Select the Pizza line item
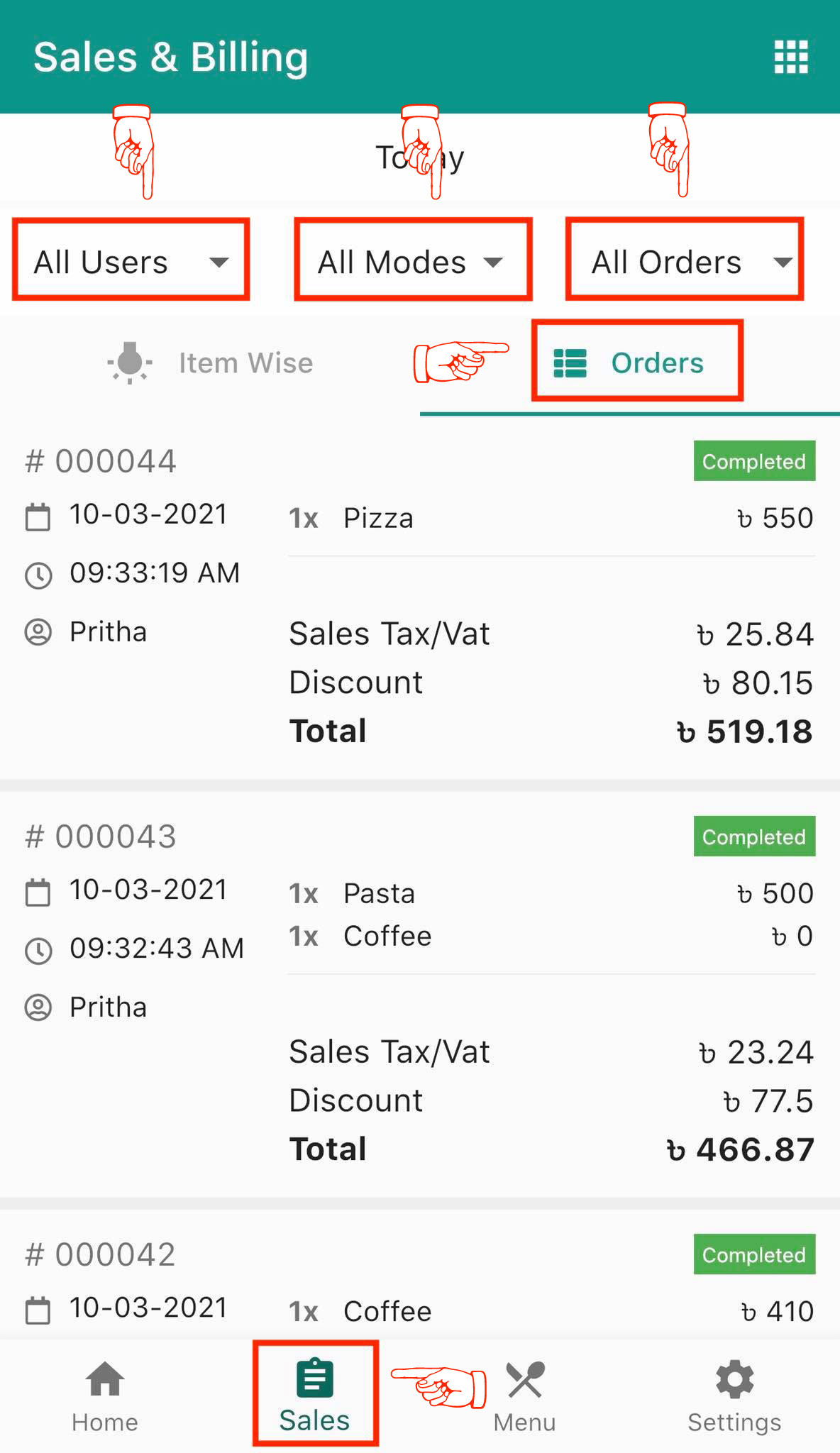840x1453 pixels. point(378,518)
